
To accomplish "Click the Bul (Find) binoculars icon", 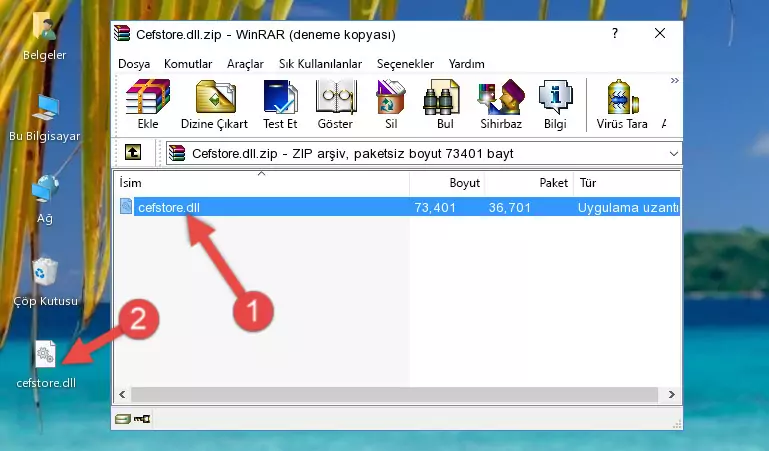I will click(444, 104).
